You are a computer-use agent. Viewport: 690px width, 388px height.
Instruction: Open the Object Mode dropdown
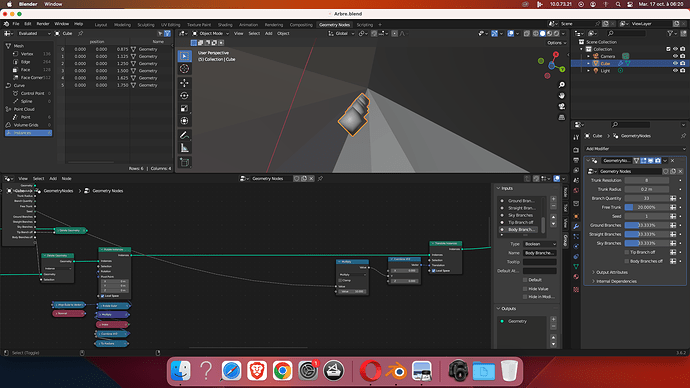tap(211, 33)
